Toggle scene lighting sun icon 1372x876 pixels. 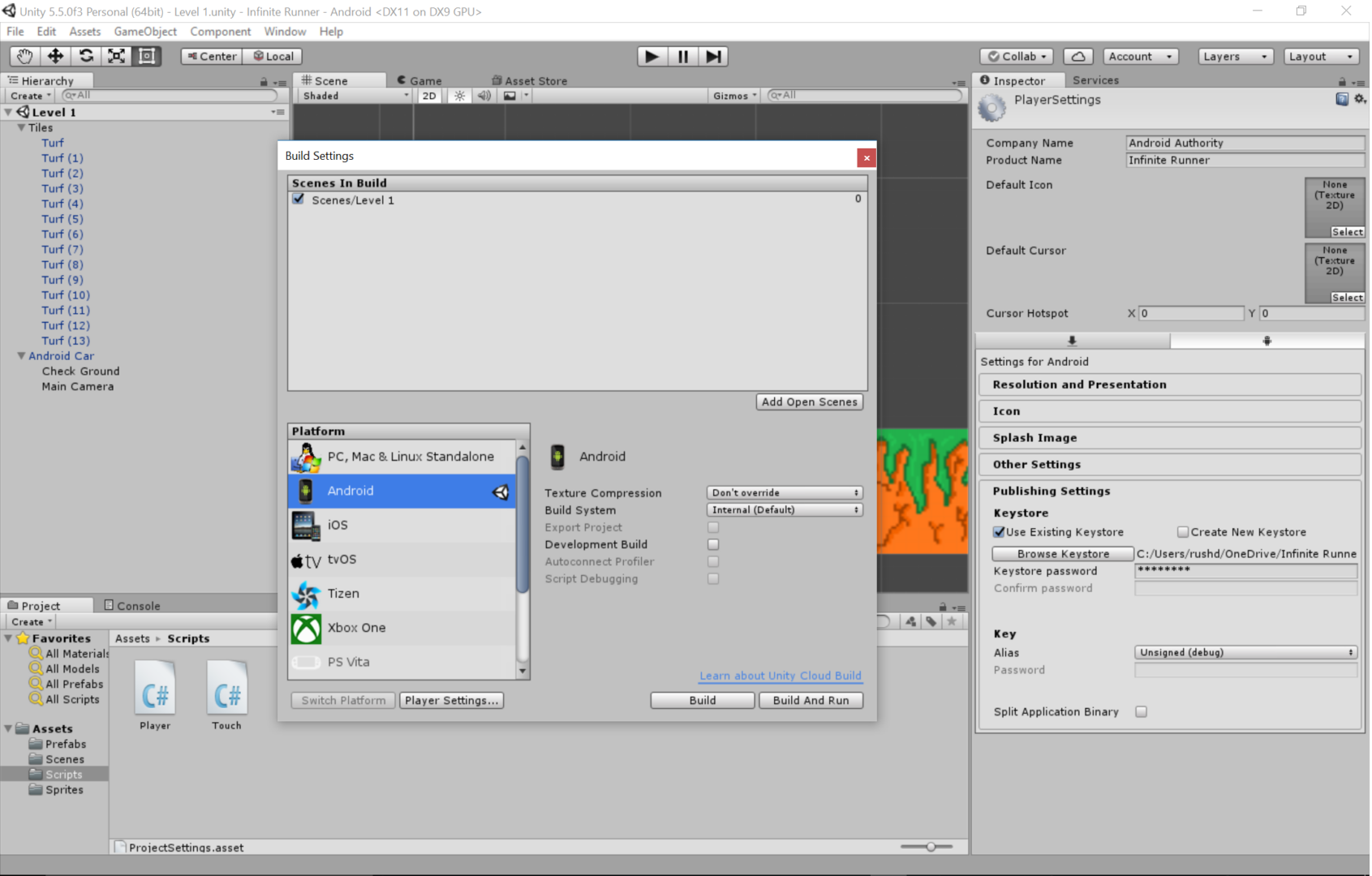tap(460, 96)
